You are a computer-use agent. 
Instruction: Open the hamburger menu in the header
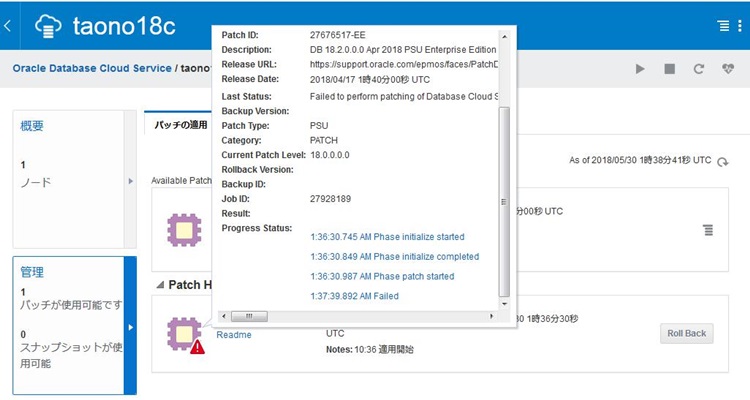tap(723, 26)
